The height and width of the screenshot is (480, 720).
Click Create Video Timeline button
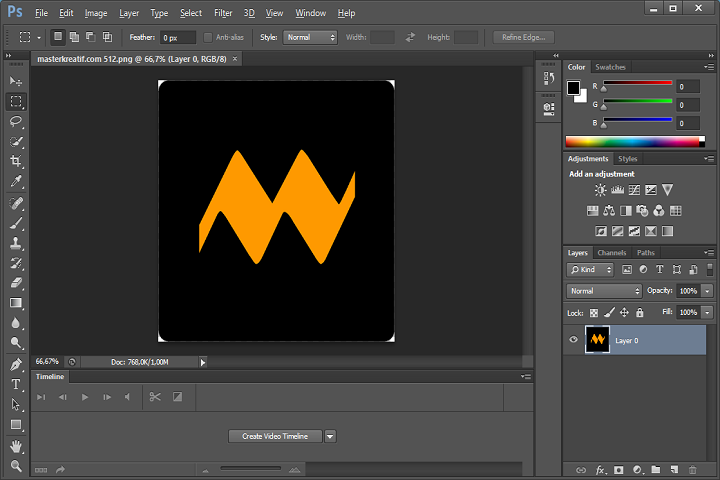click(275, 436)
